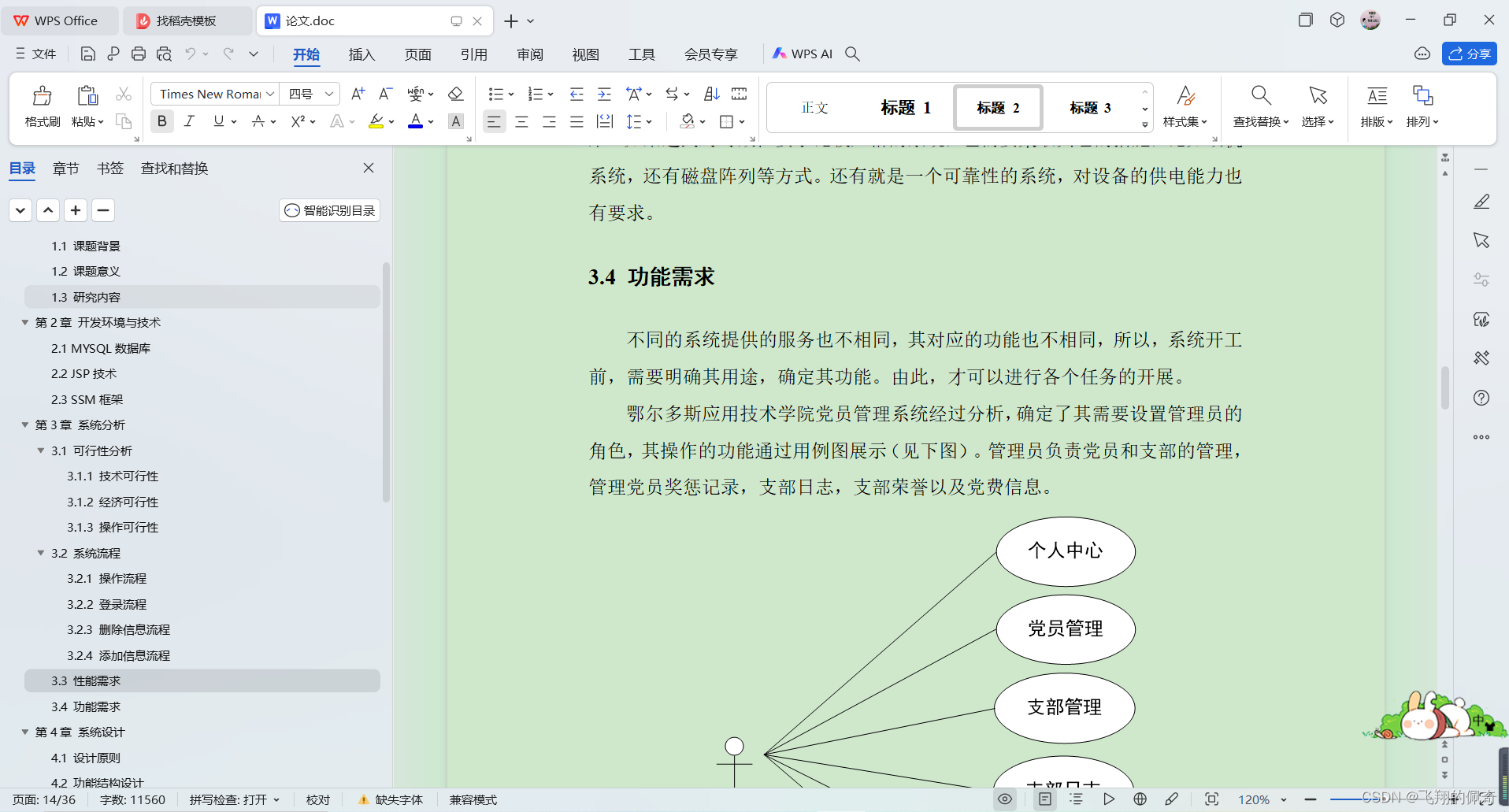This screenshot has width=1509, height=812.
Task: Toggle bold formatting
Action: tap(162, 121)
